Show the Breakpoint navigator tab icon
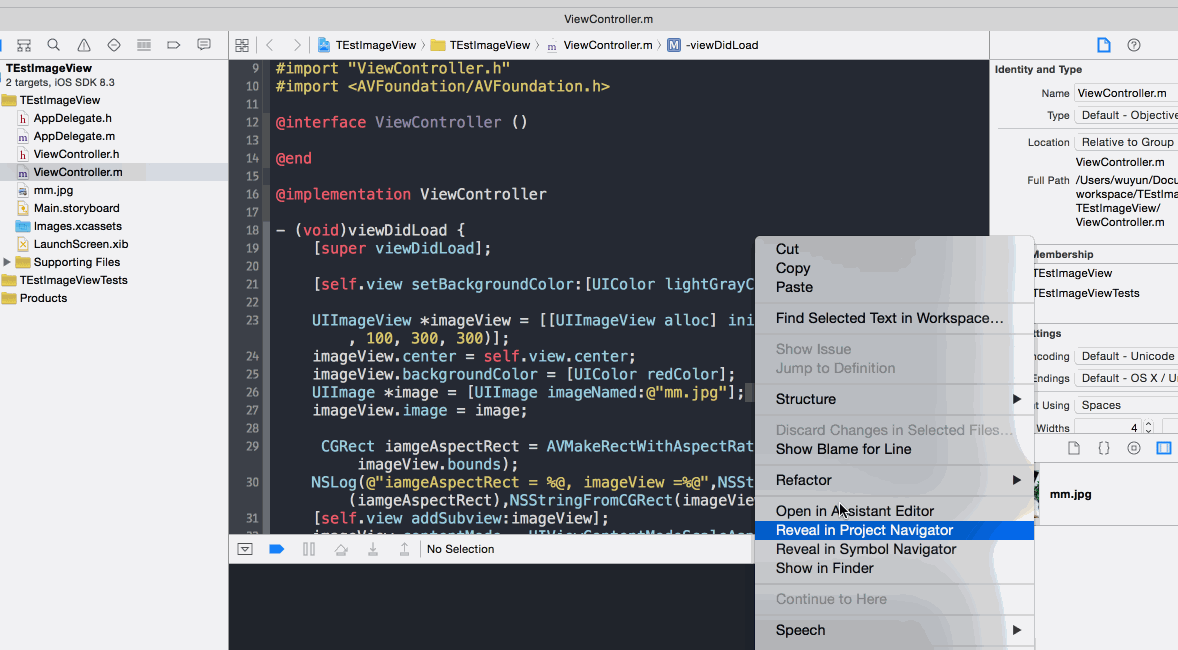1178x650 pixels. tap(174, 45)
